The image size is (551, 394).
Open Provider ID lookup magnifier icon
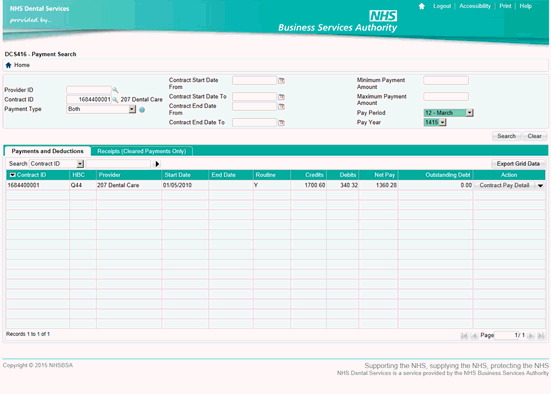(x=115, y=90)
